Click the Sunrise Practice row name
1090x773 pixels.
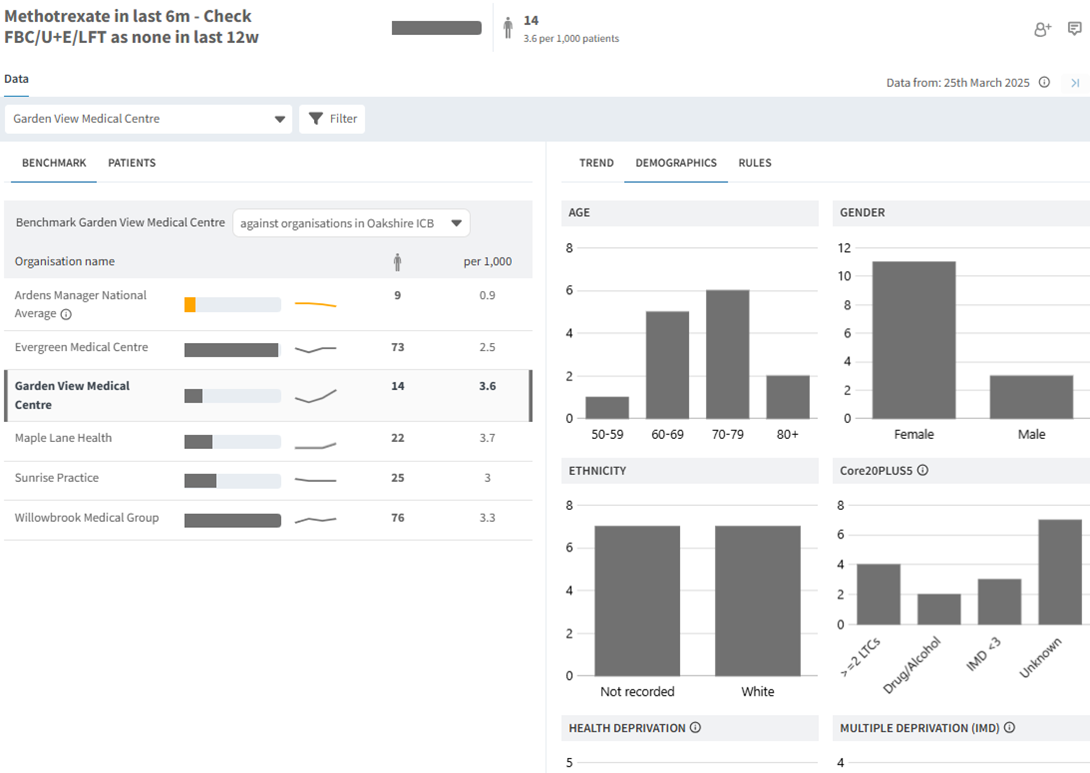[57, 478]
